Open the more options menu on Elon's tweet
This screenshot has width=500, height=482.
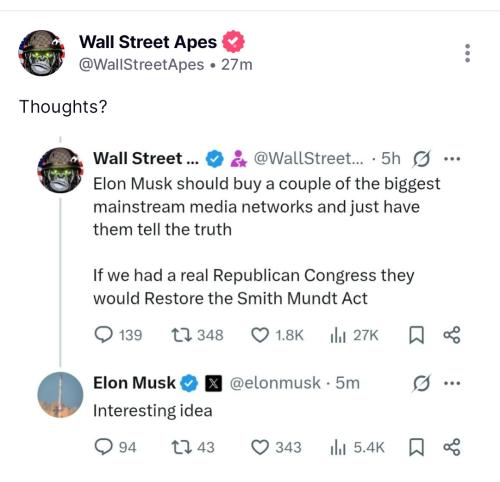point(452,383)
